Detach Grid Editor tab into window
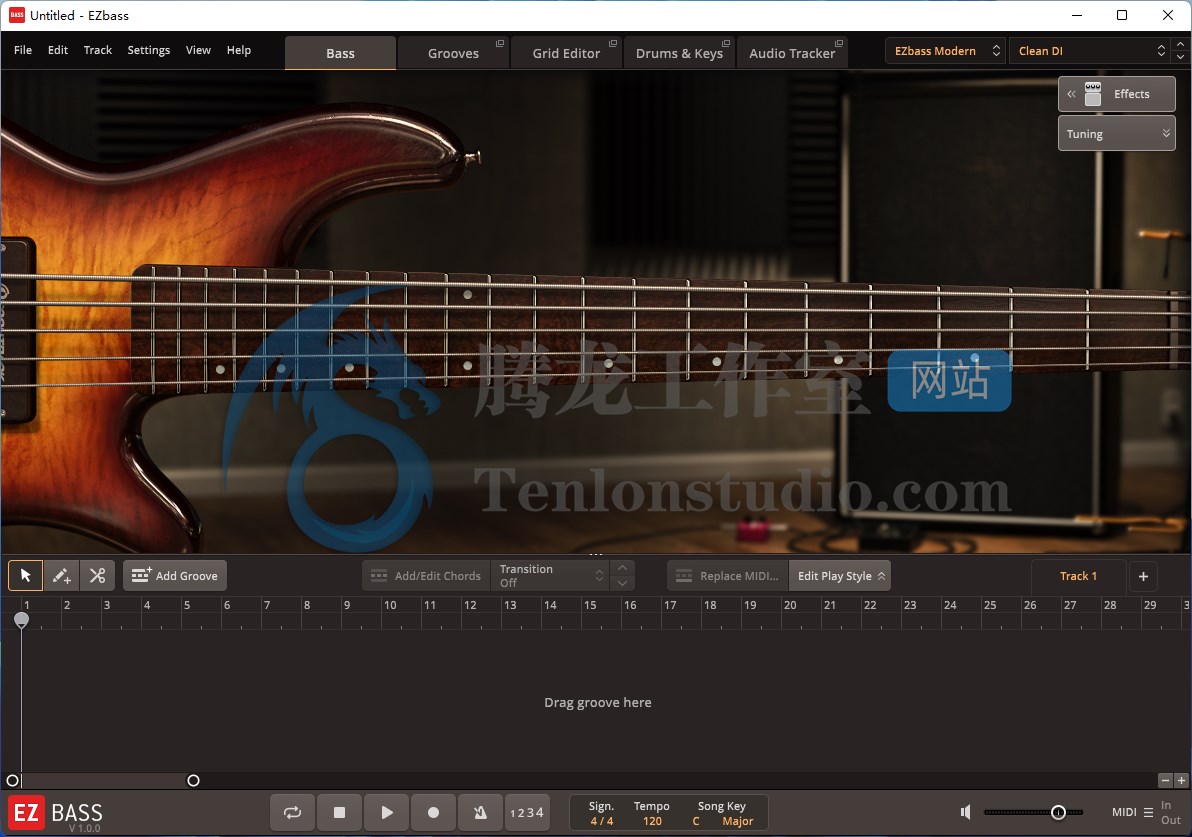 coord(613,43)
